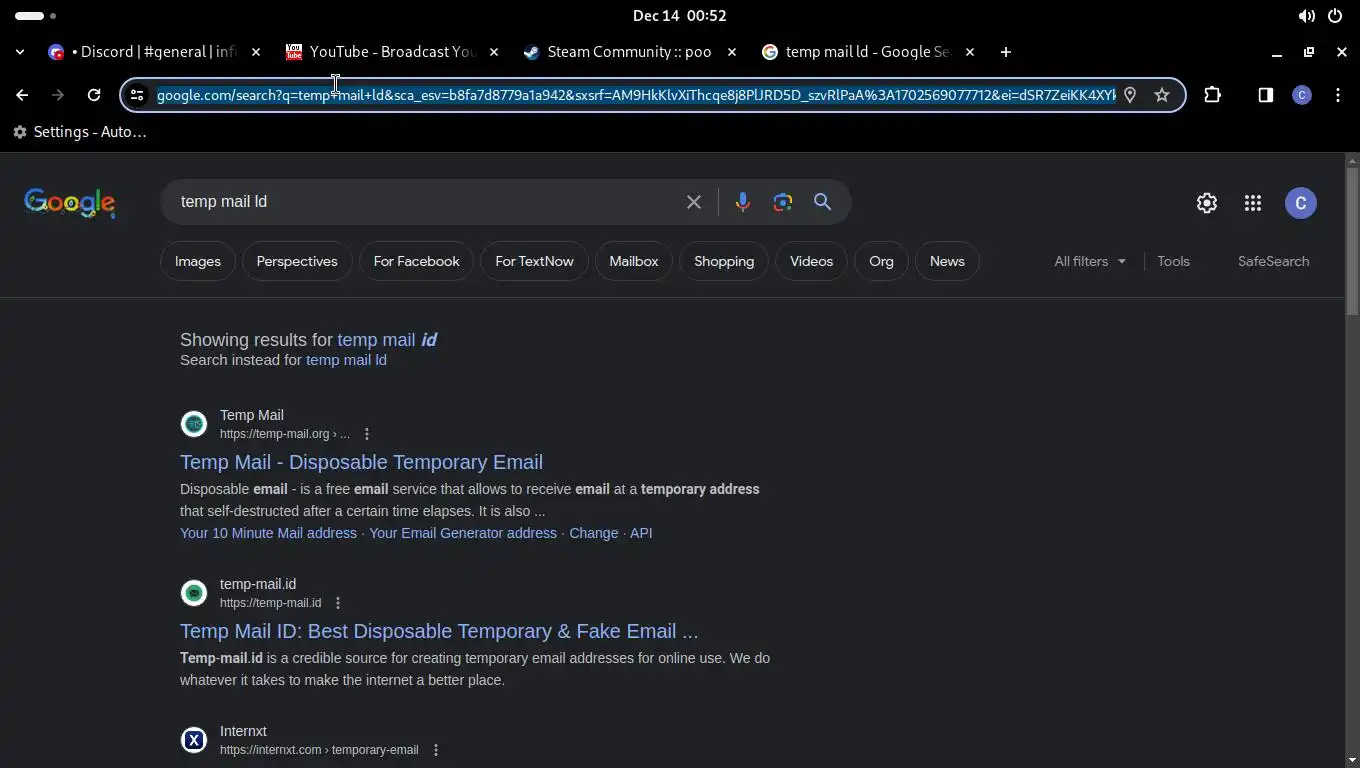This screenshot has height=768, width=1360.
Task: Open 'Temp Mail ID: Best Disposable' result
Action: [439, 631]
